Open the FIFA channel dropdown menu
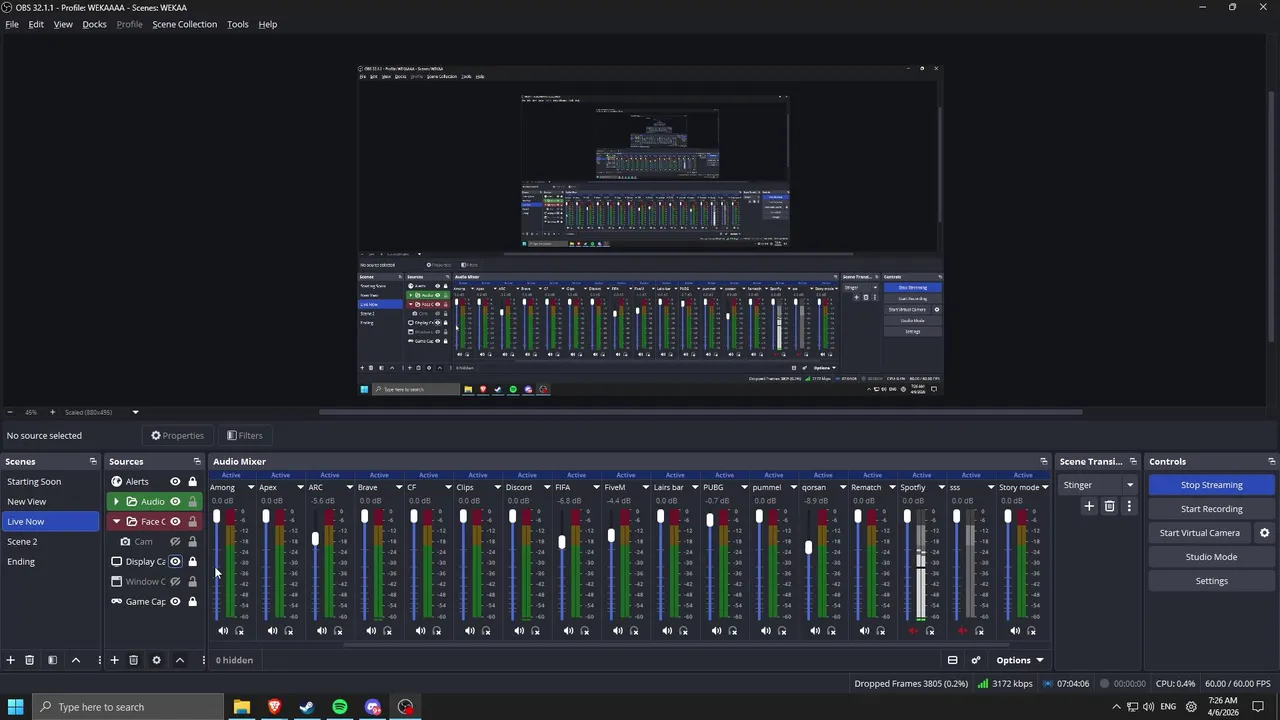Viewport: 1280px width, 720px height. (596, 488)
